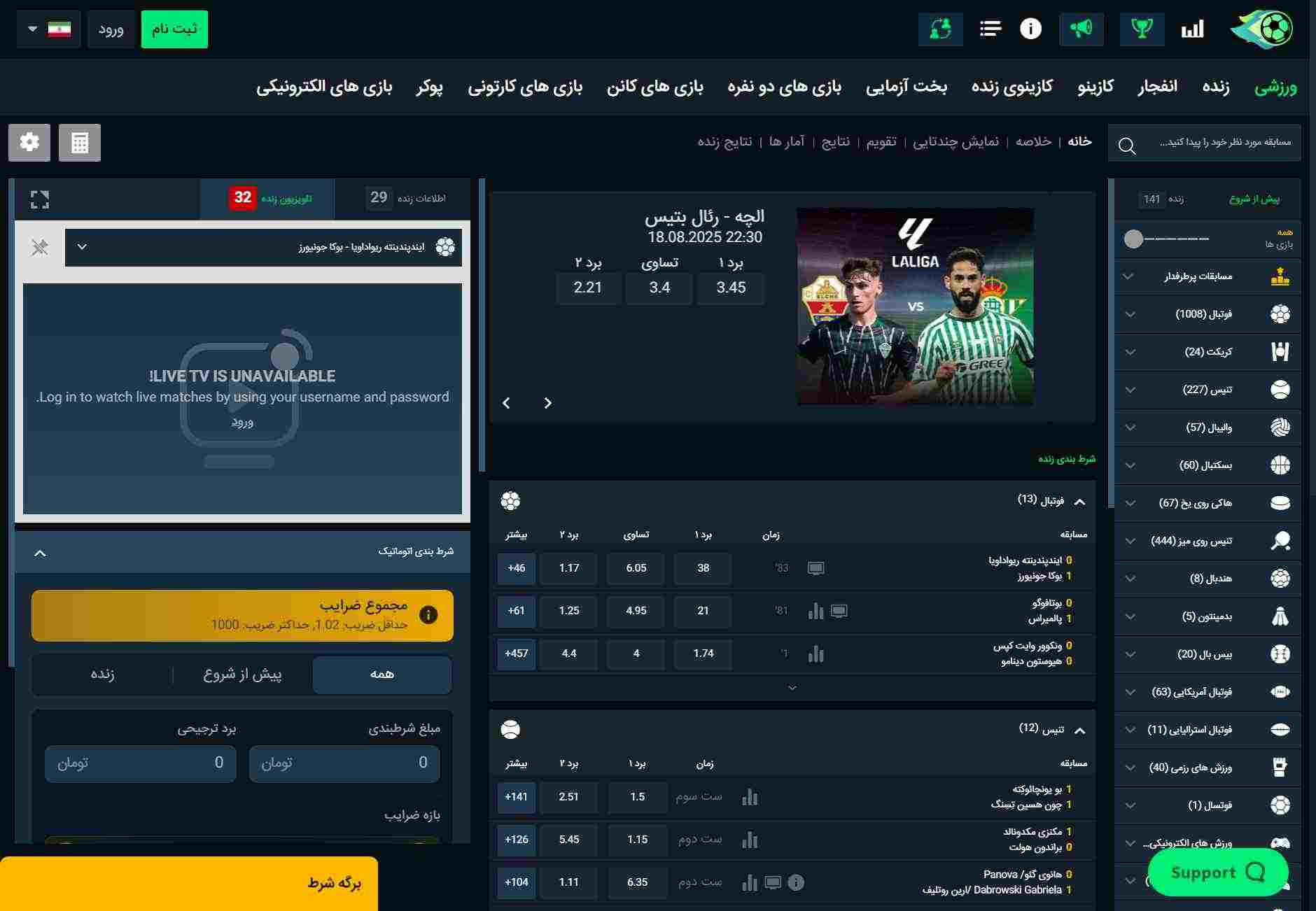Click the trophy icon in the header

tap(1142, 29)
